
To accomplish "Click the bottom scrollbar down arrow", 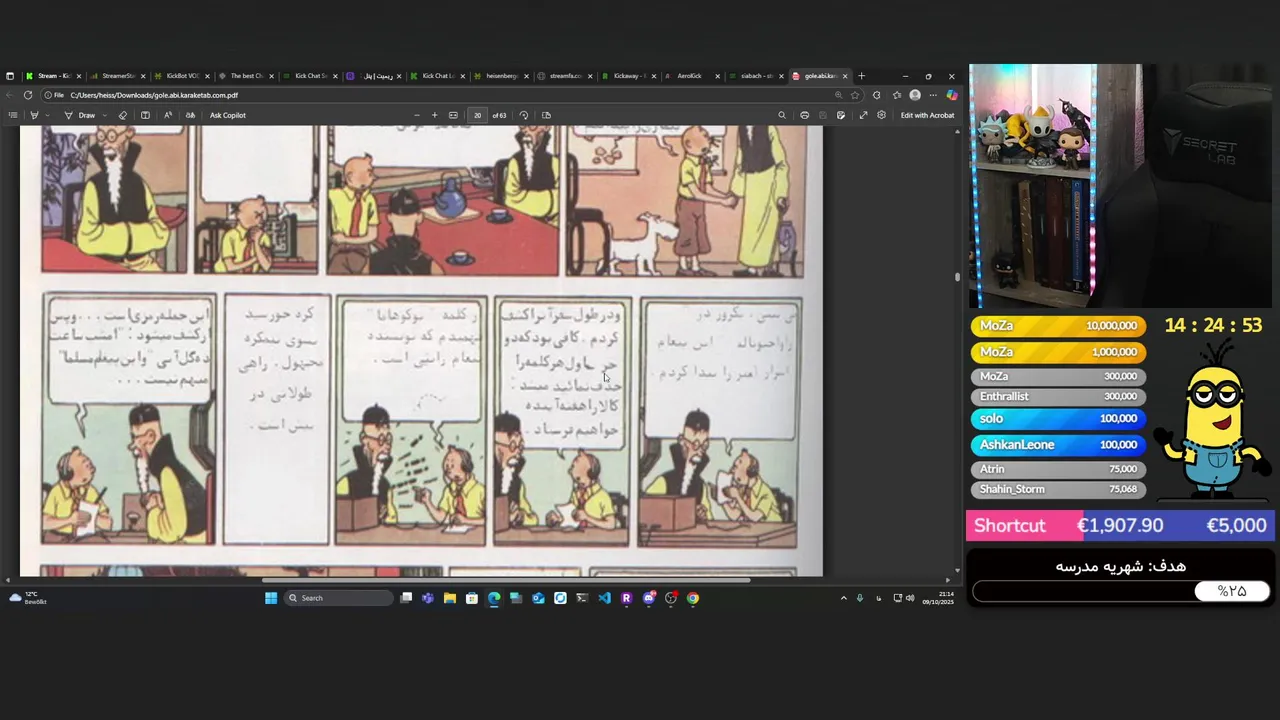I will tap(957, 570).
